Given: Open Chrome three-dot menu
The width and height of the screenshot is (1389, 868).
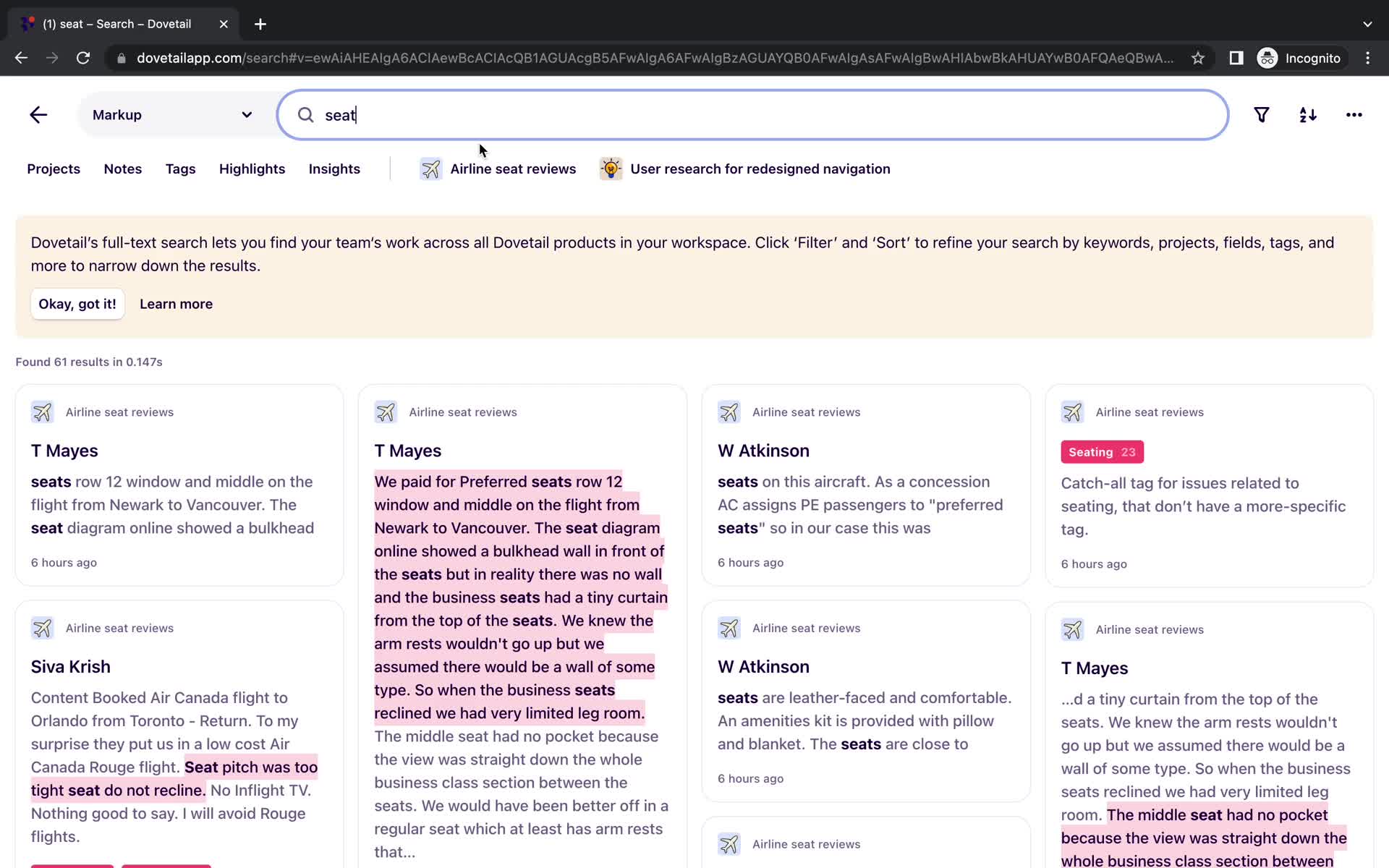Looking at the screenshot, I should pyautogui.click(x=1367, y=58).
